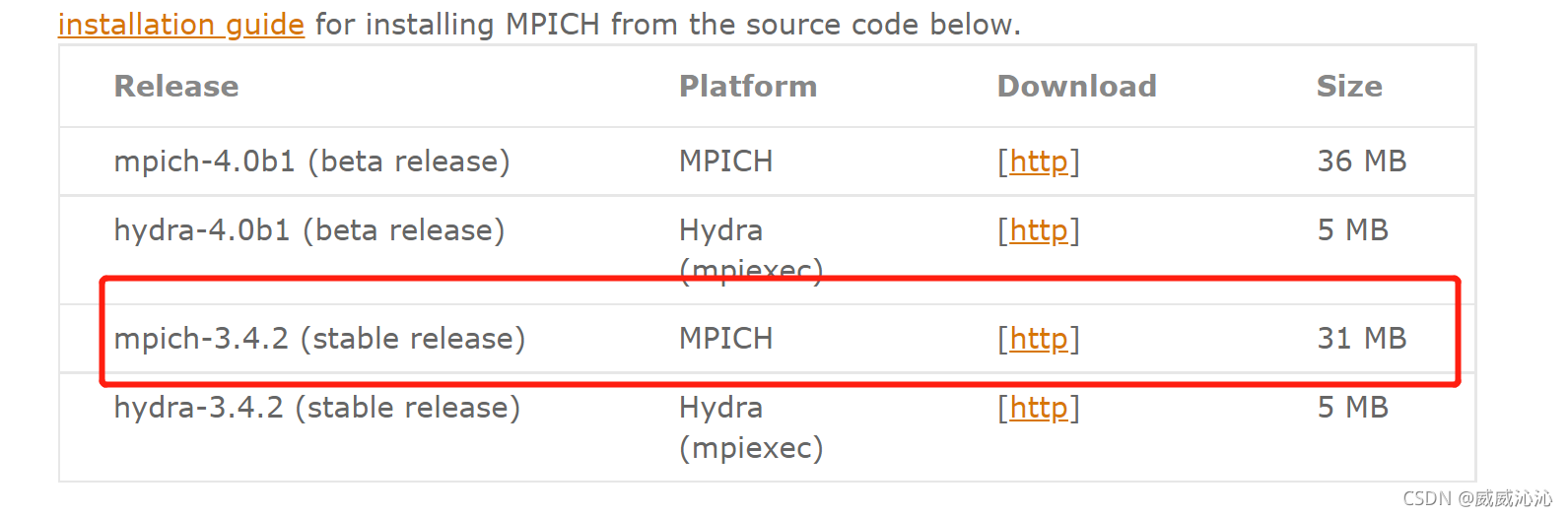Screen dimensions: 1568x516
Task: Click the 5 MB size for hydra-4.0b1
Action: tap(1352, 229)
